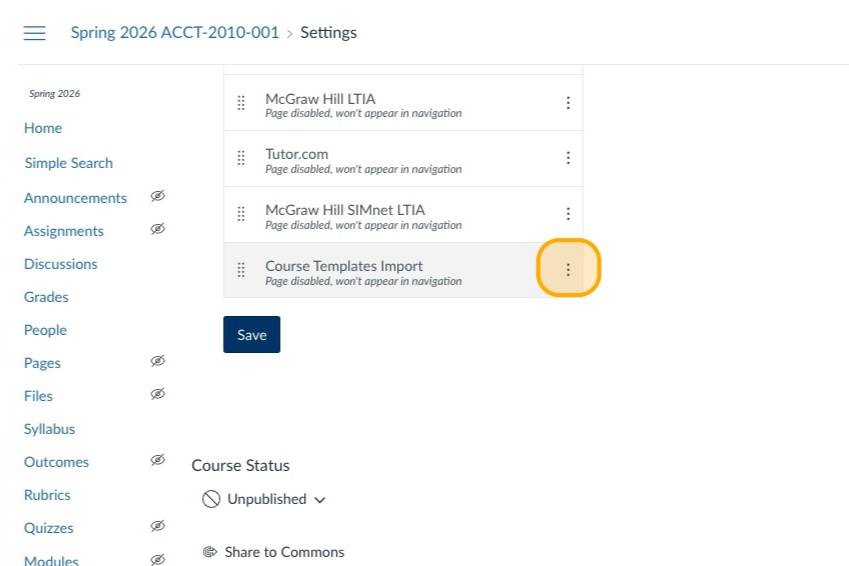
Task: Click hidden eye icon beside Assignments
Action: click(x=157, y=230)
